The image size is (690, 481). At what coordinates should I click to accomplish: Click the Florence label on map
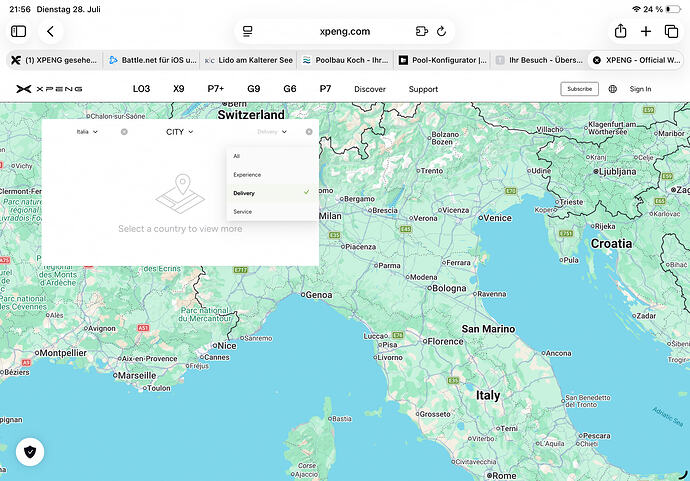pyautogui.click(x=445, y=341)
